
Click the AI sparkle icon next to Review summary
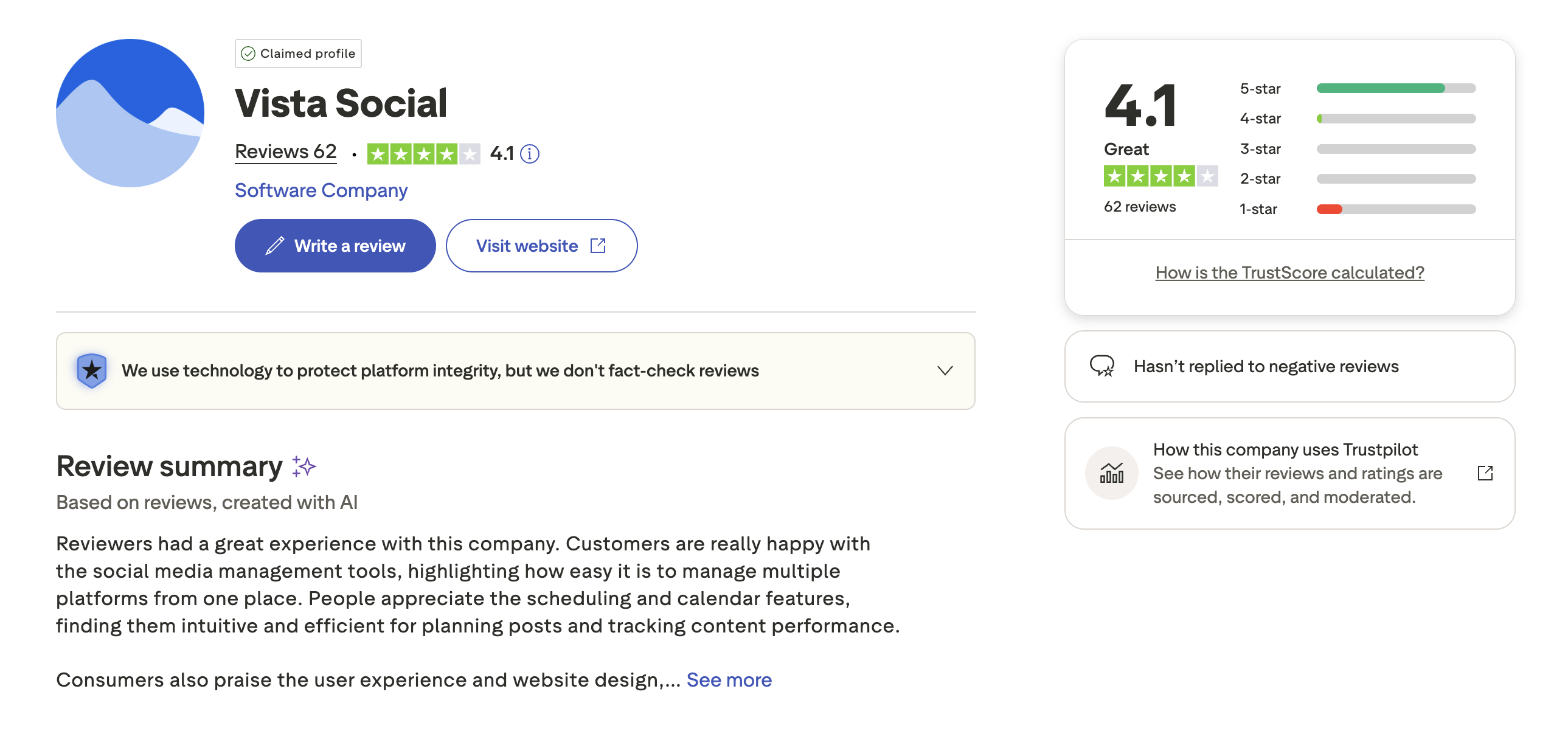pos(303,466)
